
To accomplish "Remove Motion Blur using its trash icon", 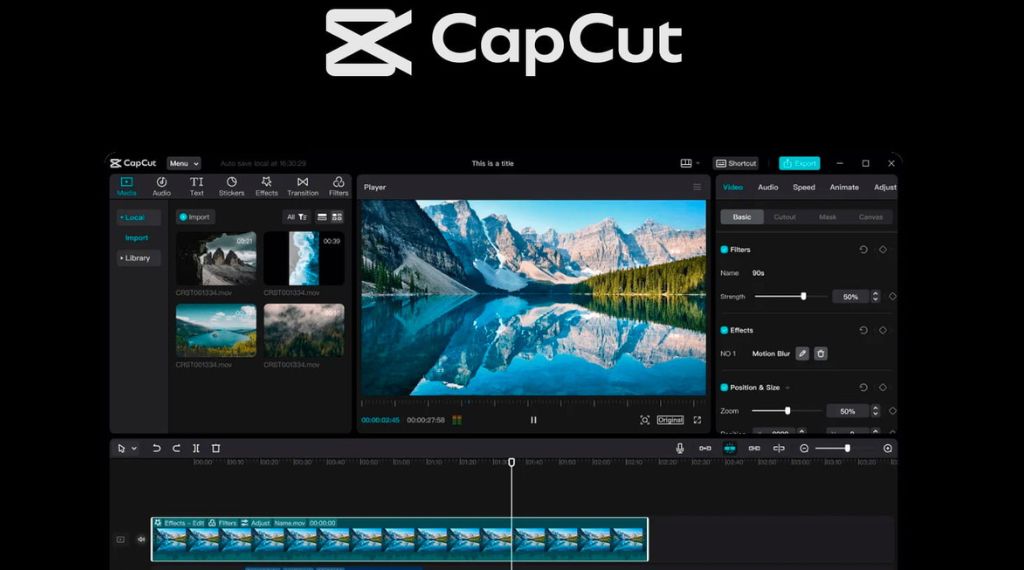I will click(820, 353).
